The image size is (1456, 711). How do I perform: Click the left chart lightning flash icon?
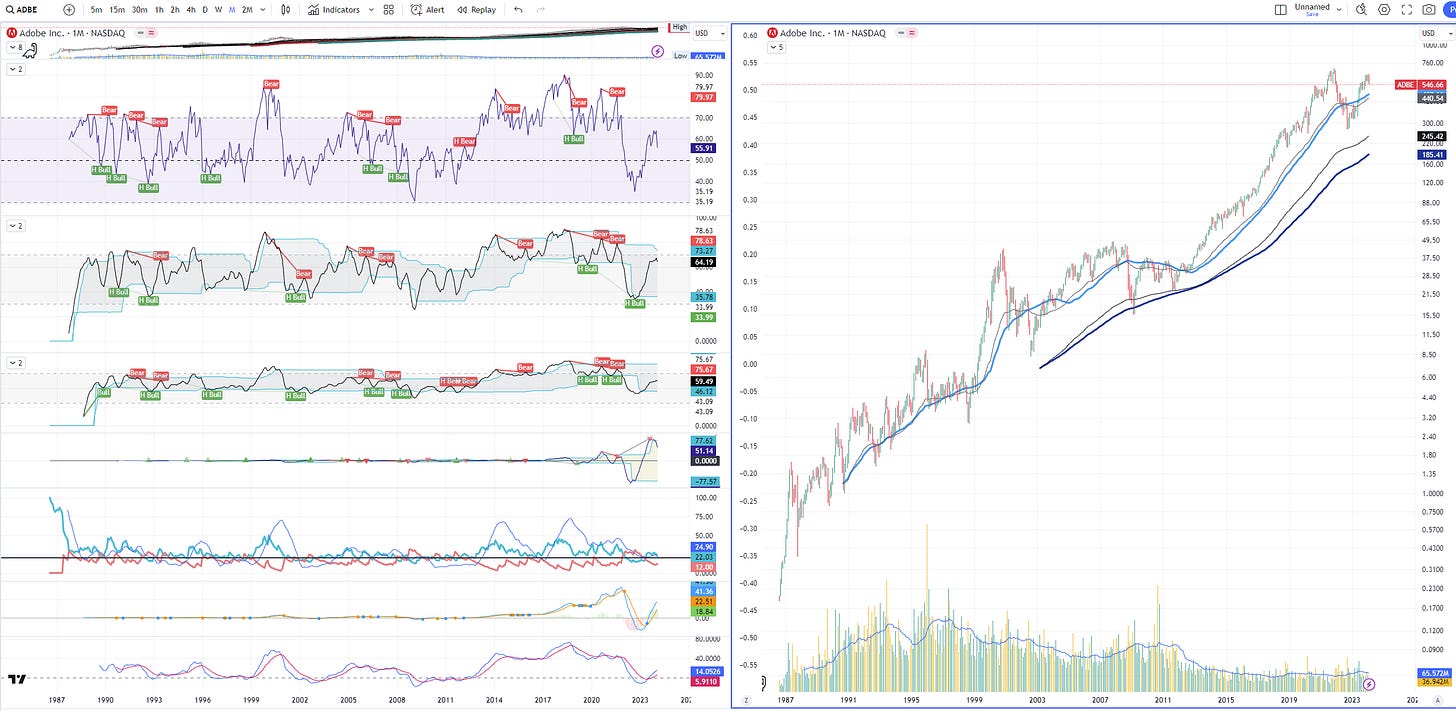coord(657,50)
